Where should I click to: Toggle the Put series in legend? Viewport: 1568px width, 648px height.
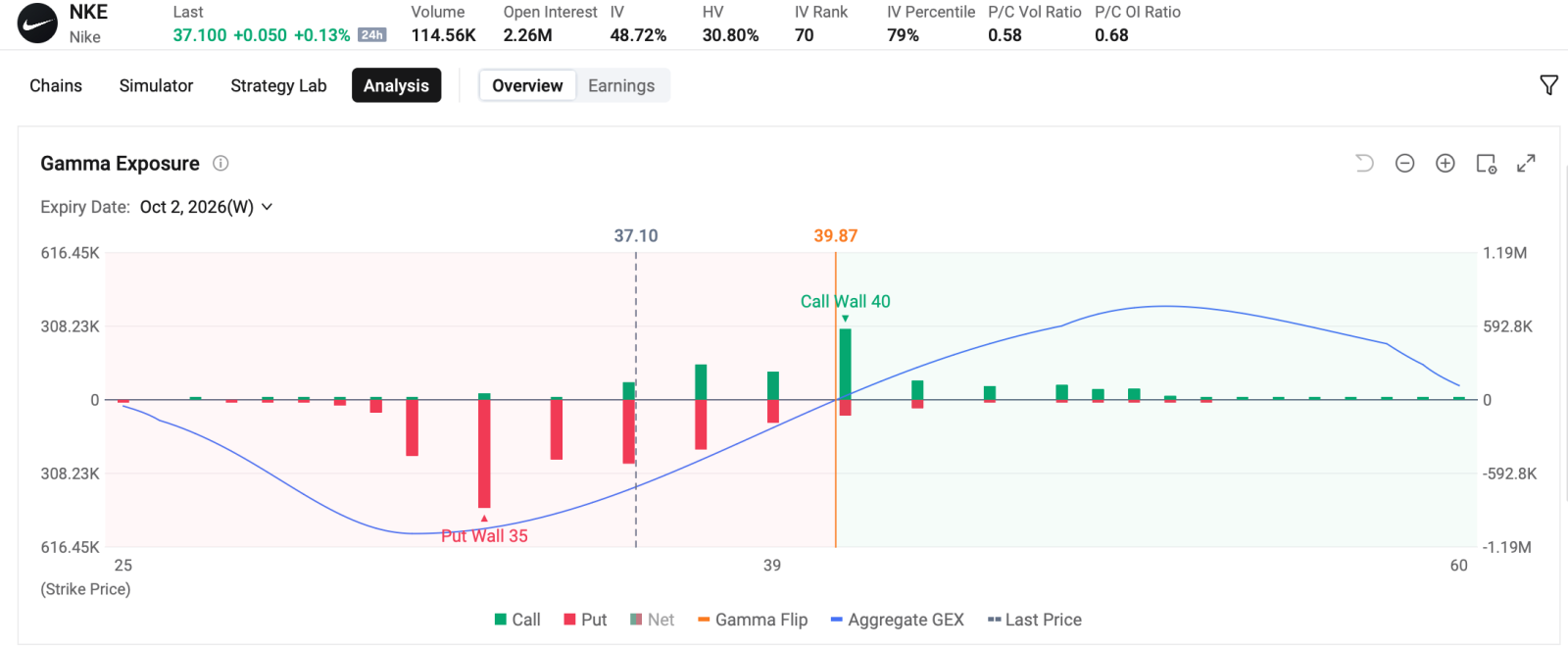(x=585, y=620)
